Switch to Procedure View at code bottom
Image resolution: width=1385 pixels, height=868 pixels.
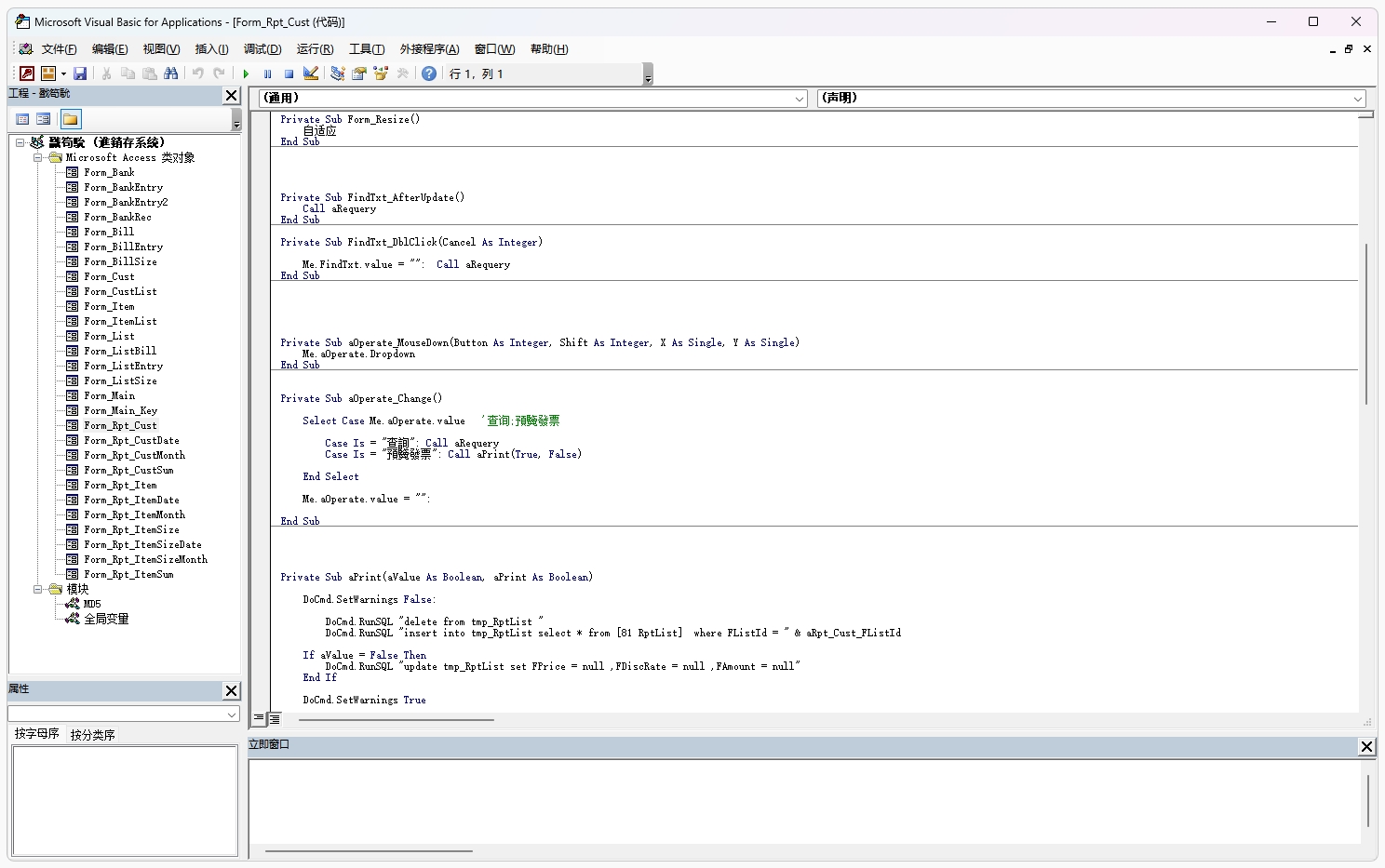pos(259,718)
